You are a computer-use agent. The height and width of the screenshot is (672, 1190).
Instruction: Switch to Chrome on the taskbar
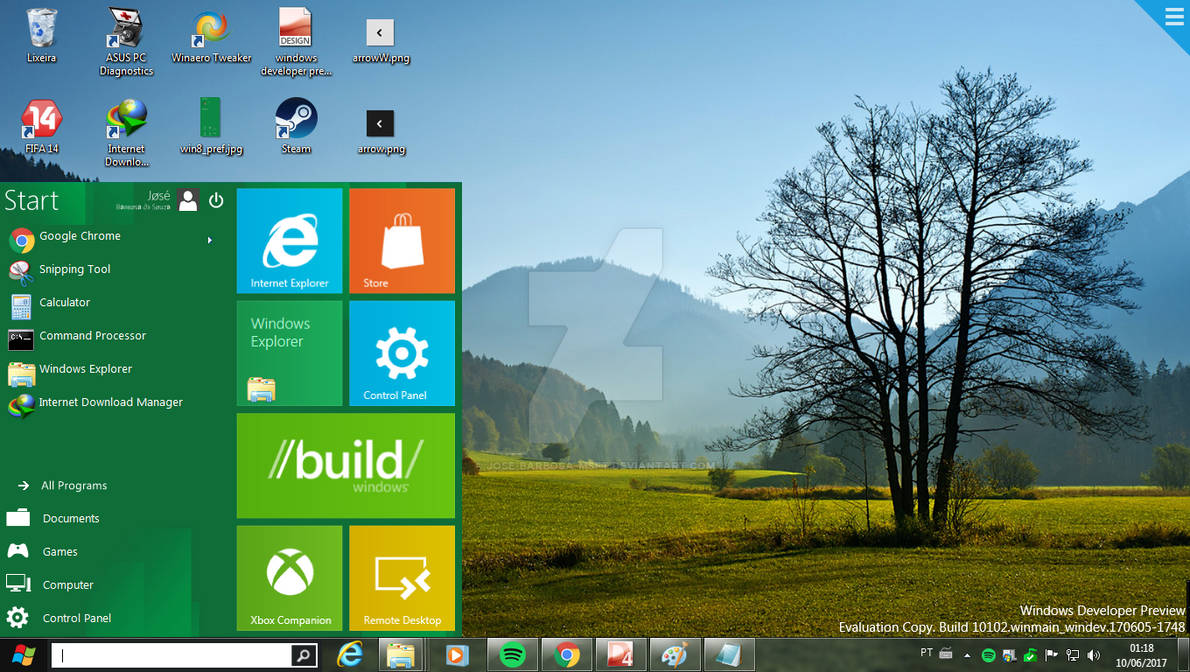[567, 655]
